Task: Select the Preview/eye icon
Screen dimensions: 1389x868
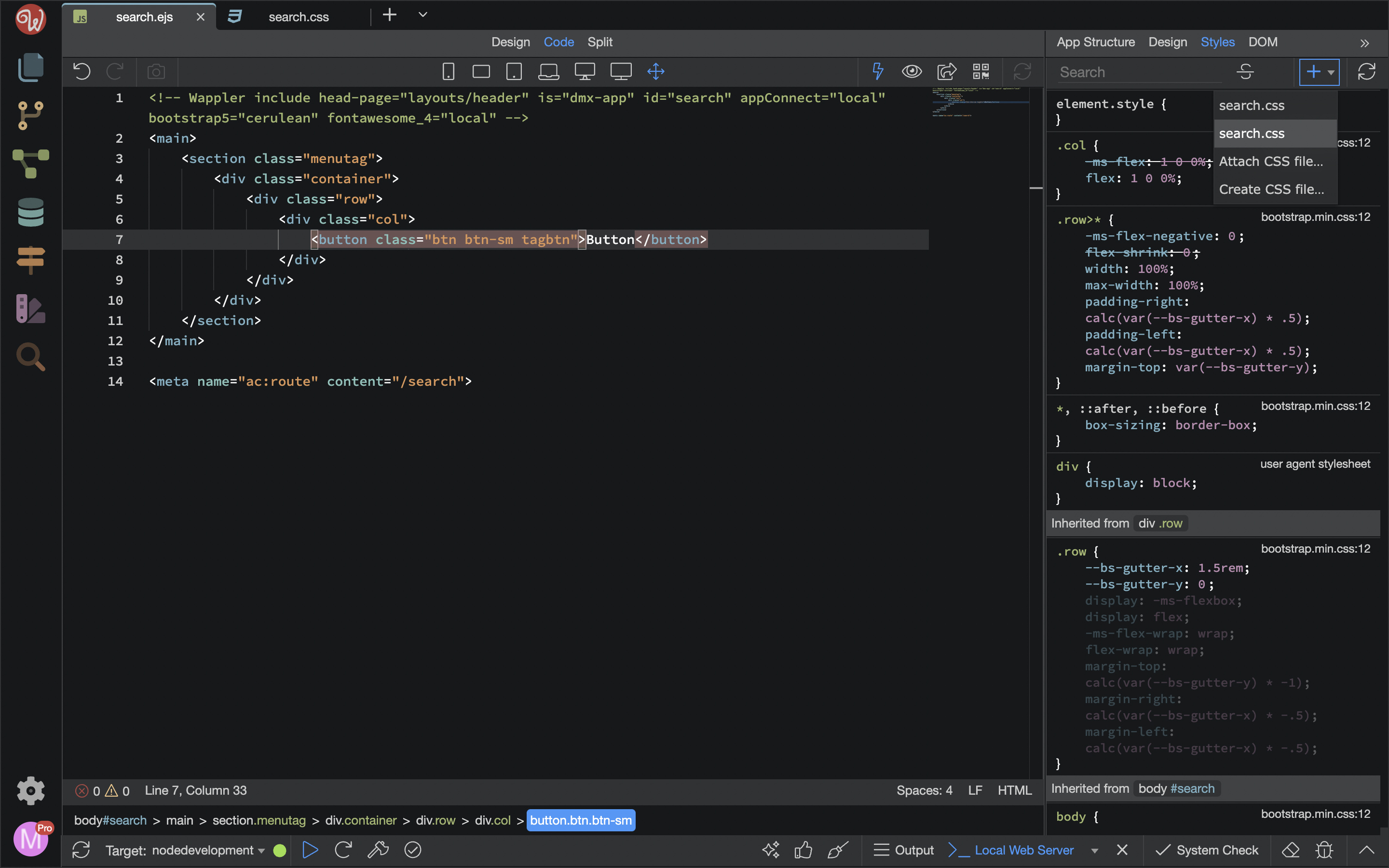Action: 910,71
